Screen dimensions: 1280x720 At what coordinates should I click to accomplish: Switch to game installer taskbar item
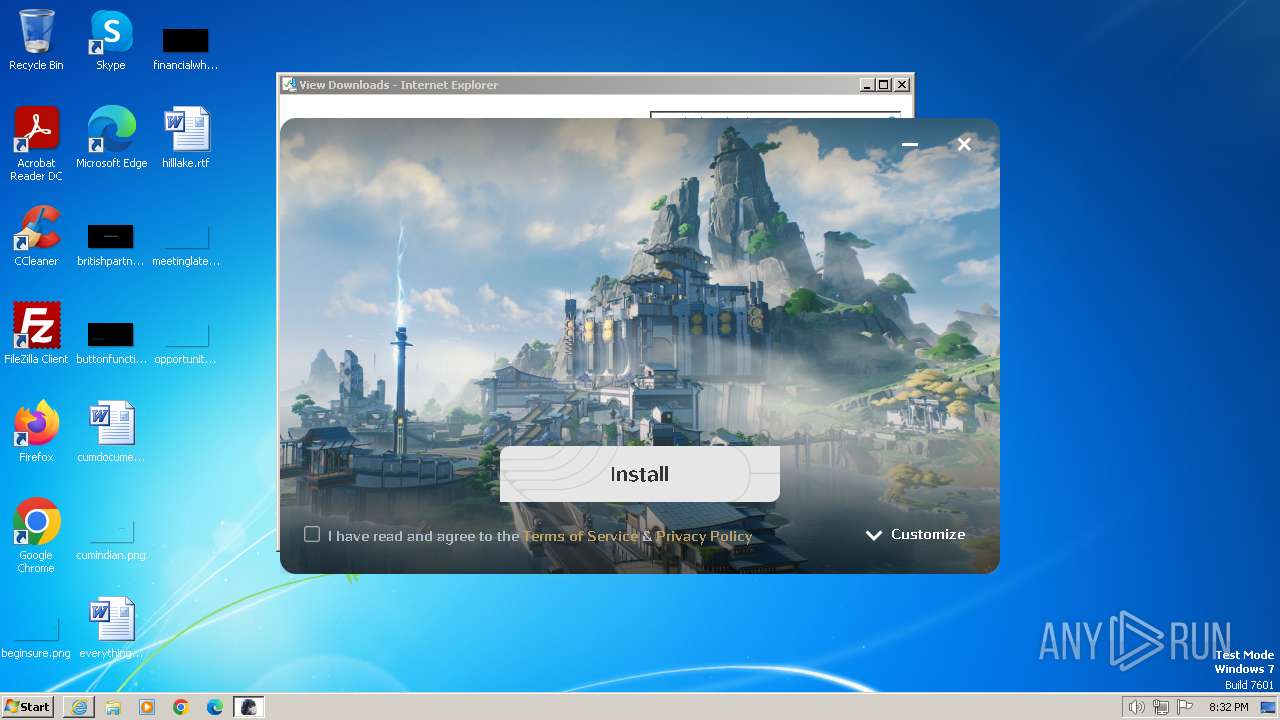[249, 707]
